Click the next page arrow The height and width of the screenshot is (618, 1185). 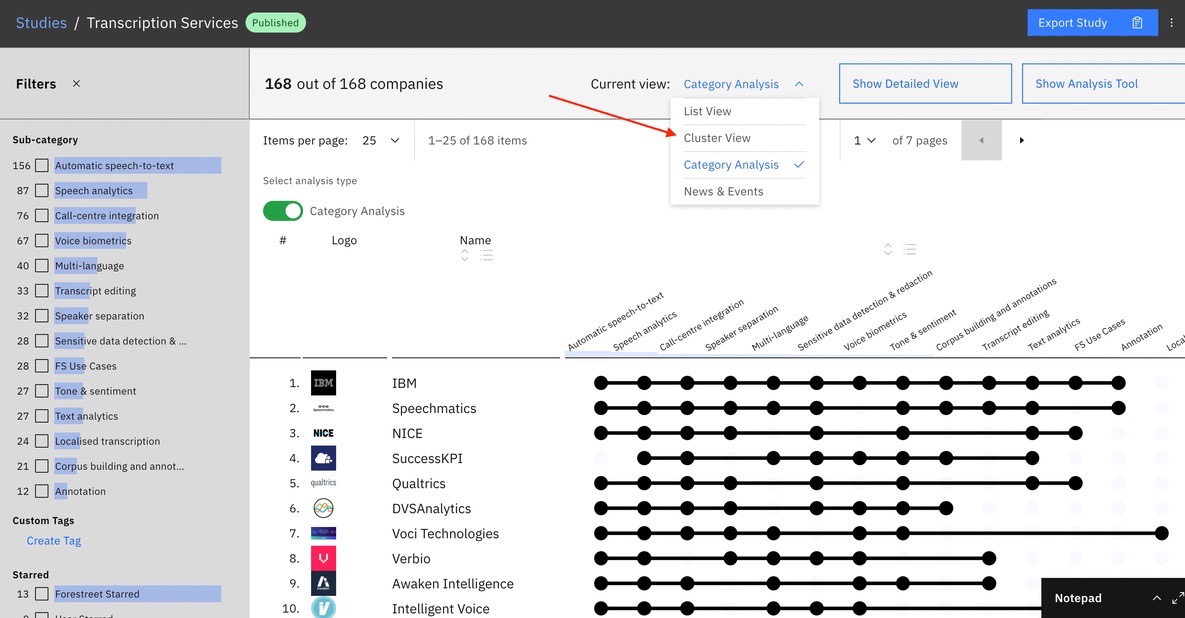coord(1021,141)
